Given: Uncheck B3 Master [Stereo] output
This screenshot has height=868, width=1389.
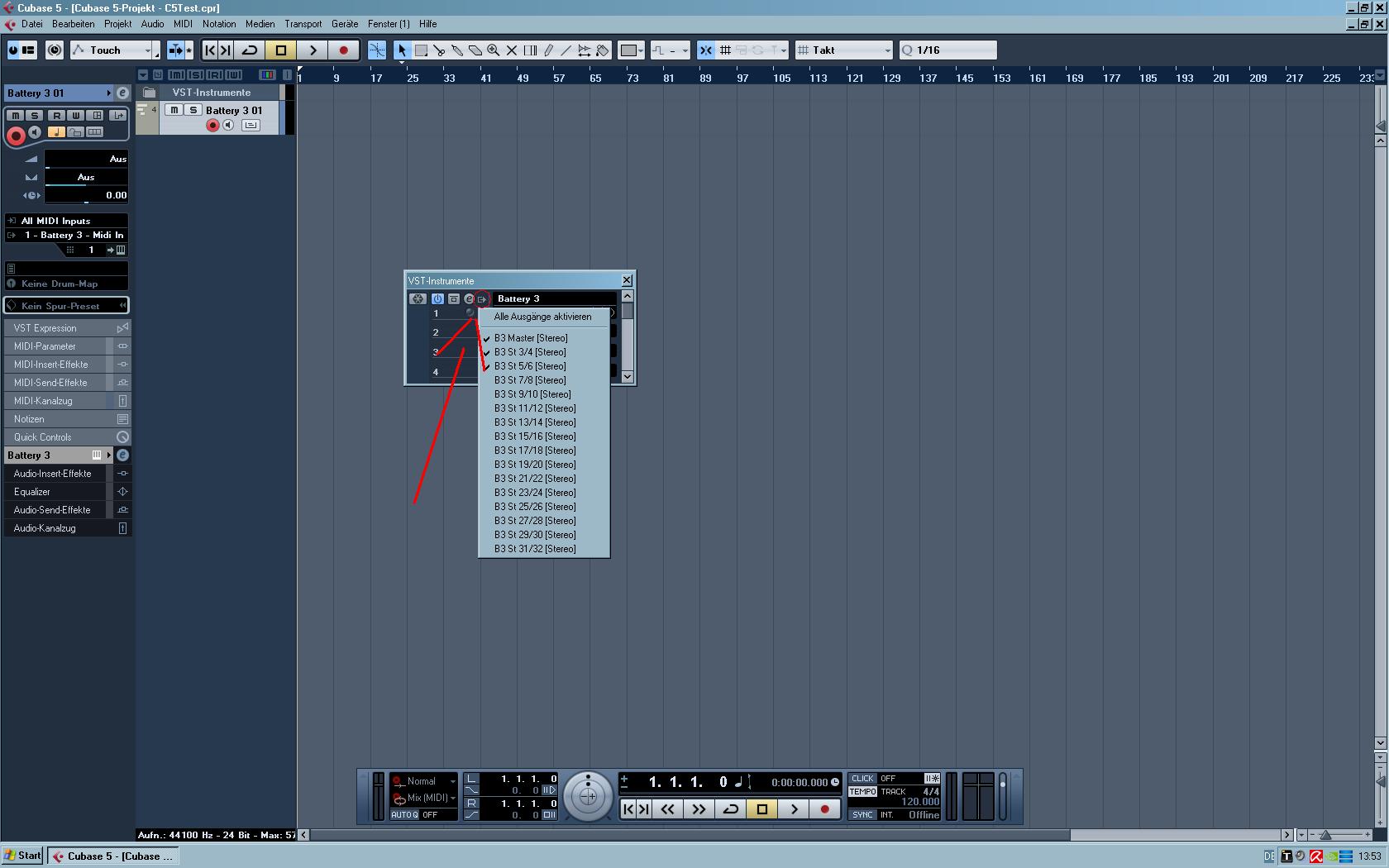Looking at the screenshot, I should 543,338.
